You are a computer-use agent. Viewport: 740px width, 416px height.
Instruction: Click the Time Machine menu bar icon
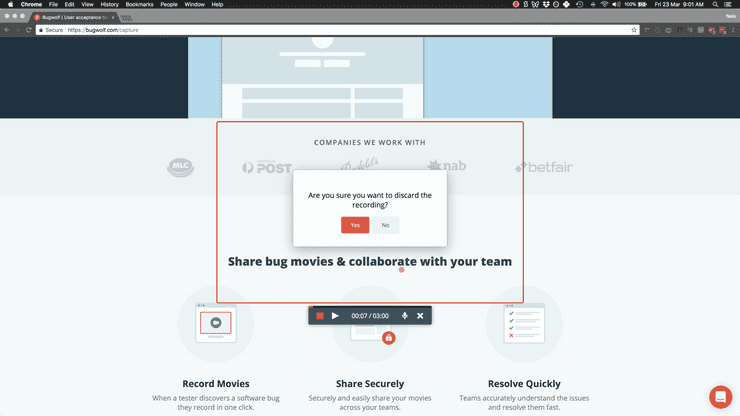580,4
